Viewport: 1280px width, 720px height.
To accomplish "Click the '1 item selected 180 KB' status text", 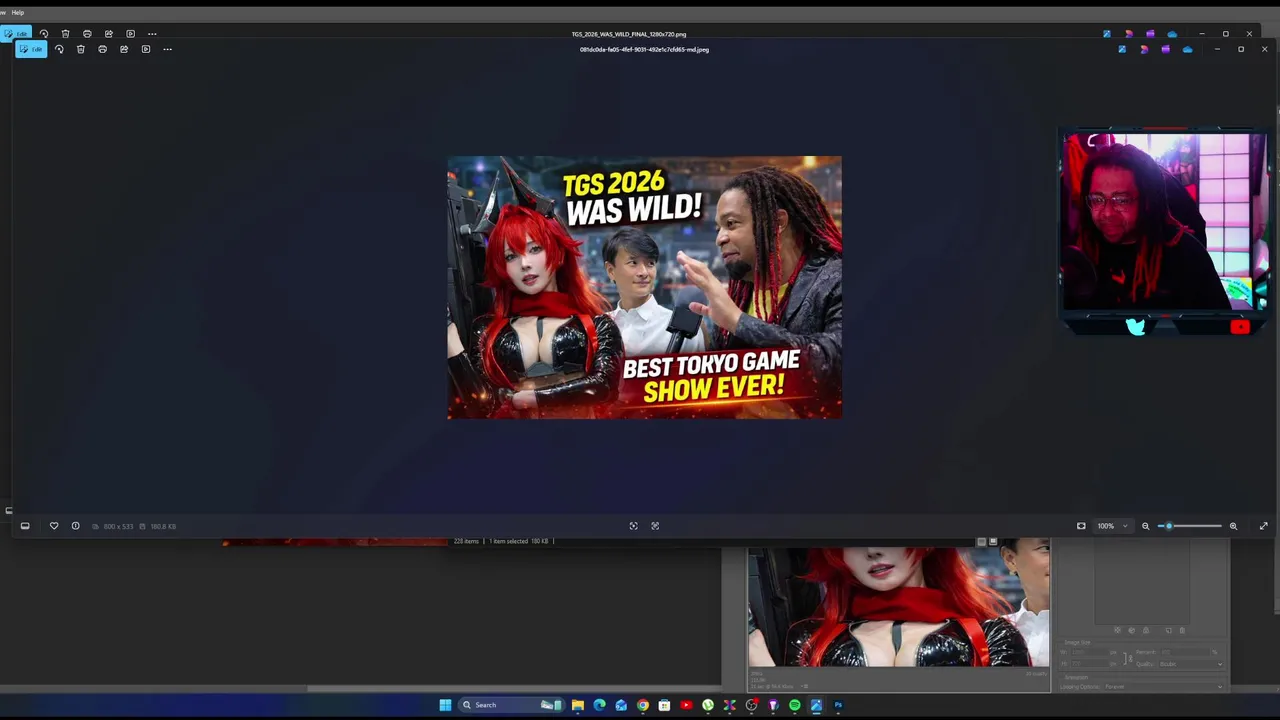I will point(518,541).
